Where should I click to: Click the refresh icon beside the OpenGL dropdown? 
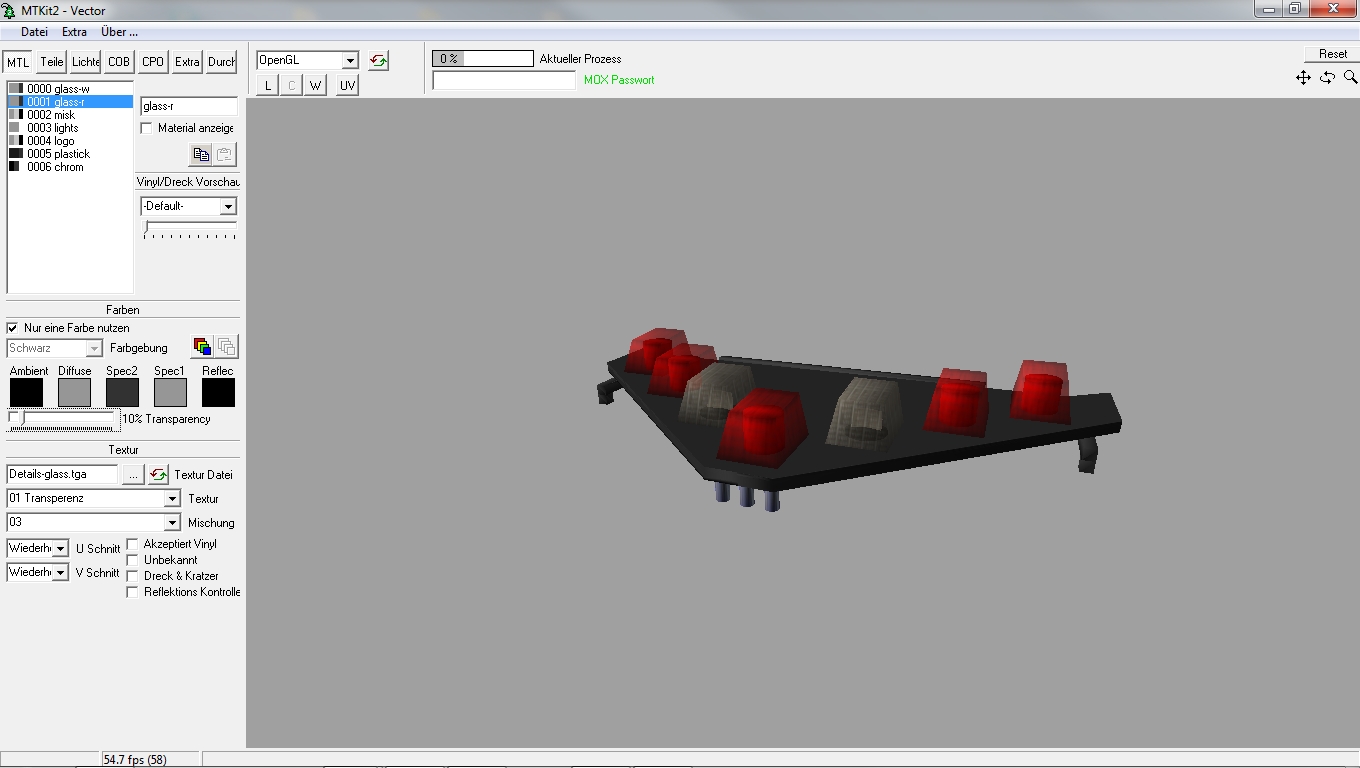coord(378,61)
